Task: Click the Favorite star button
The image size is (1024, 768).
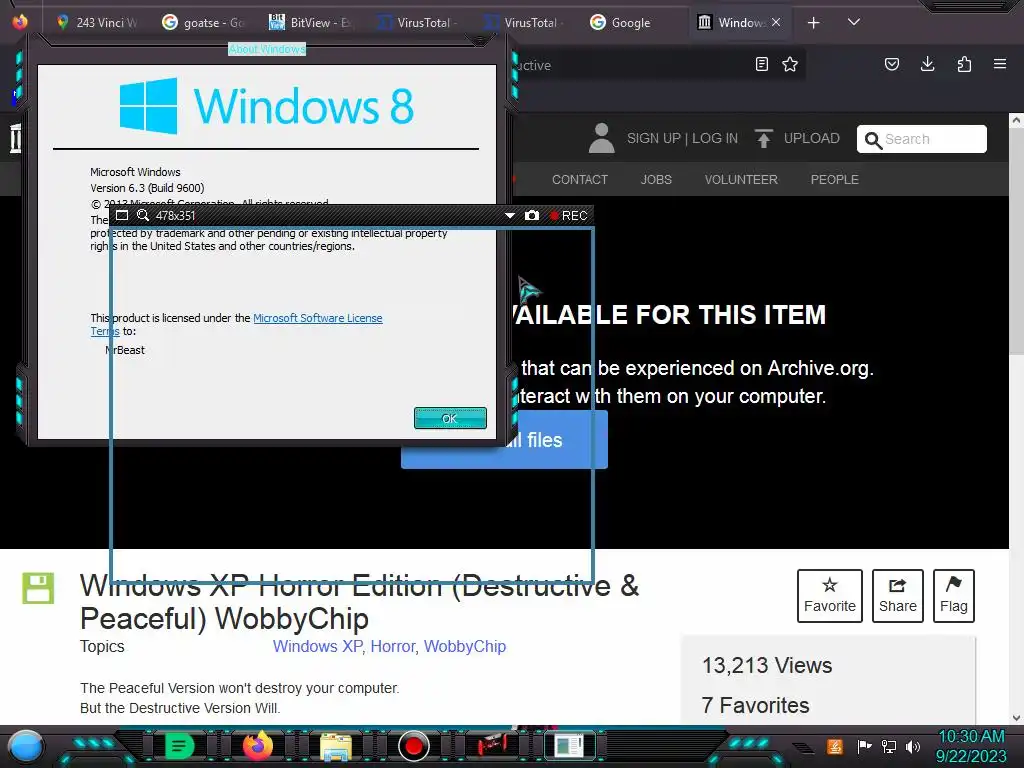Action: click(x=829, y=596)
